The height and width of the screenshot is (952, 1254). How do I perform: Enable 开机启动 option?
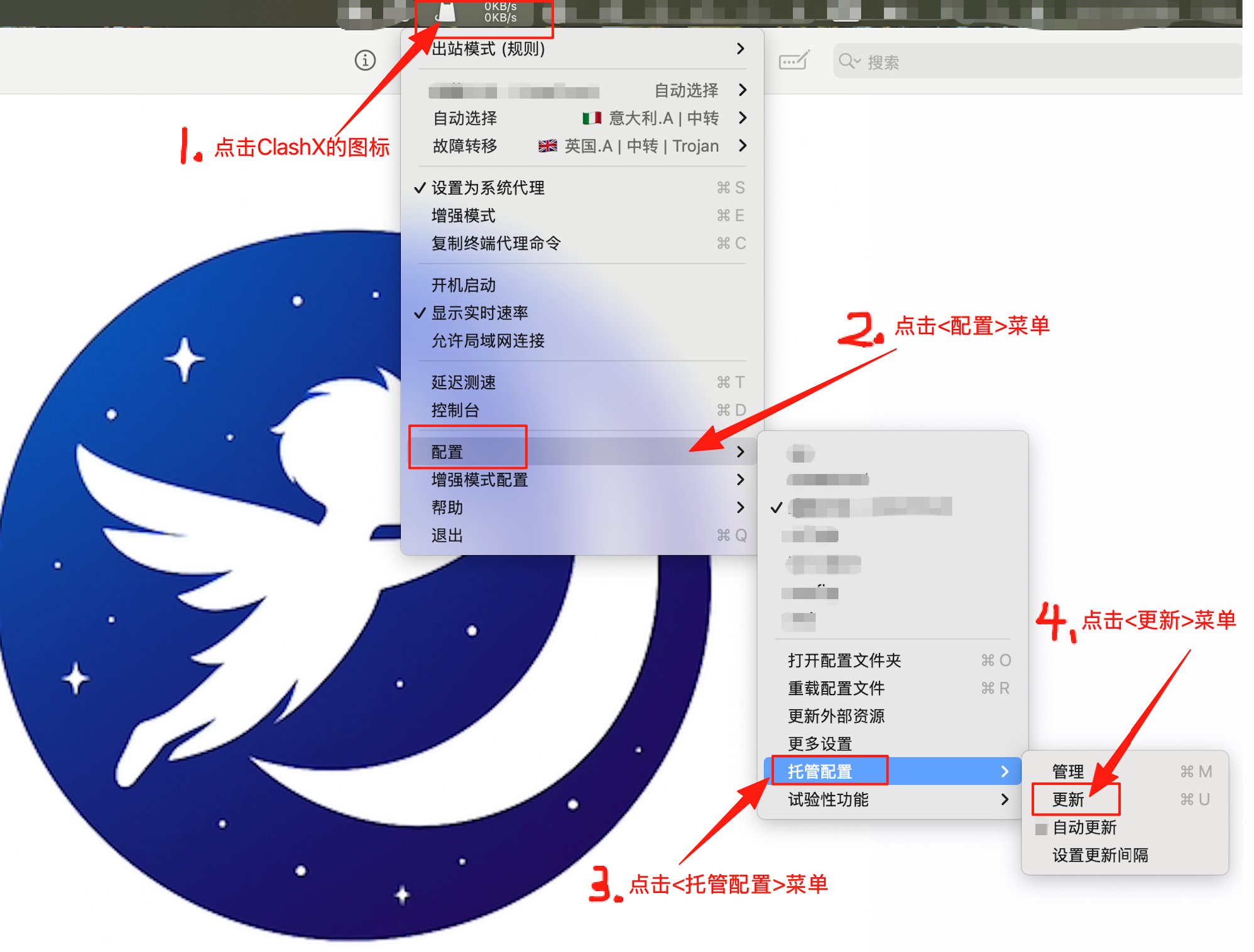464,285
